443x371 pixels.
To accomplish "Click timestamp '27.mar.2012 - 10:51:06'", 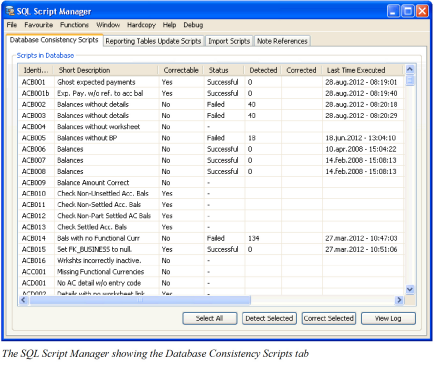I will click(361, 249).
